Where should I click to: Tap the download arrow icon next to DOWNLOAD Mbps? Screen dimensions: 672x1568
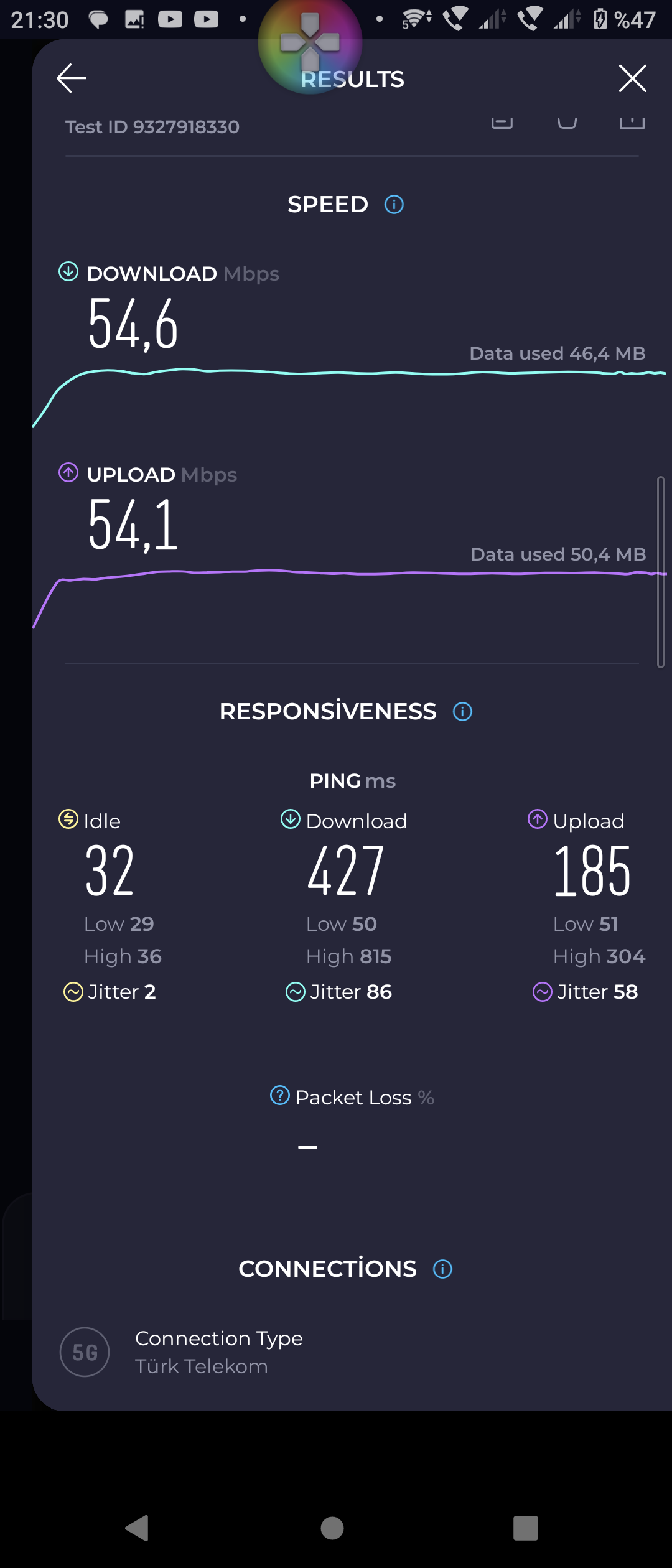pos(68,271)
